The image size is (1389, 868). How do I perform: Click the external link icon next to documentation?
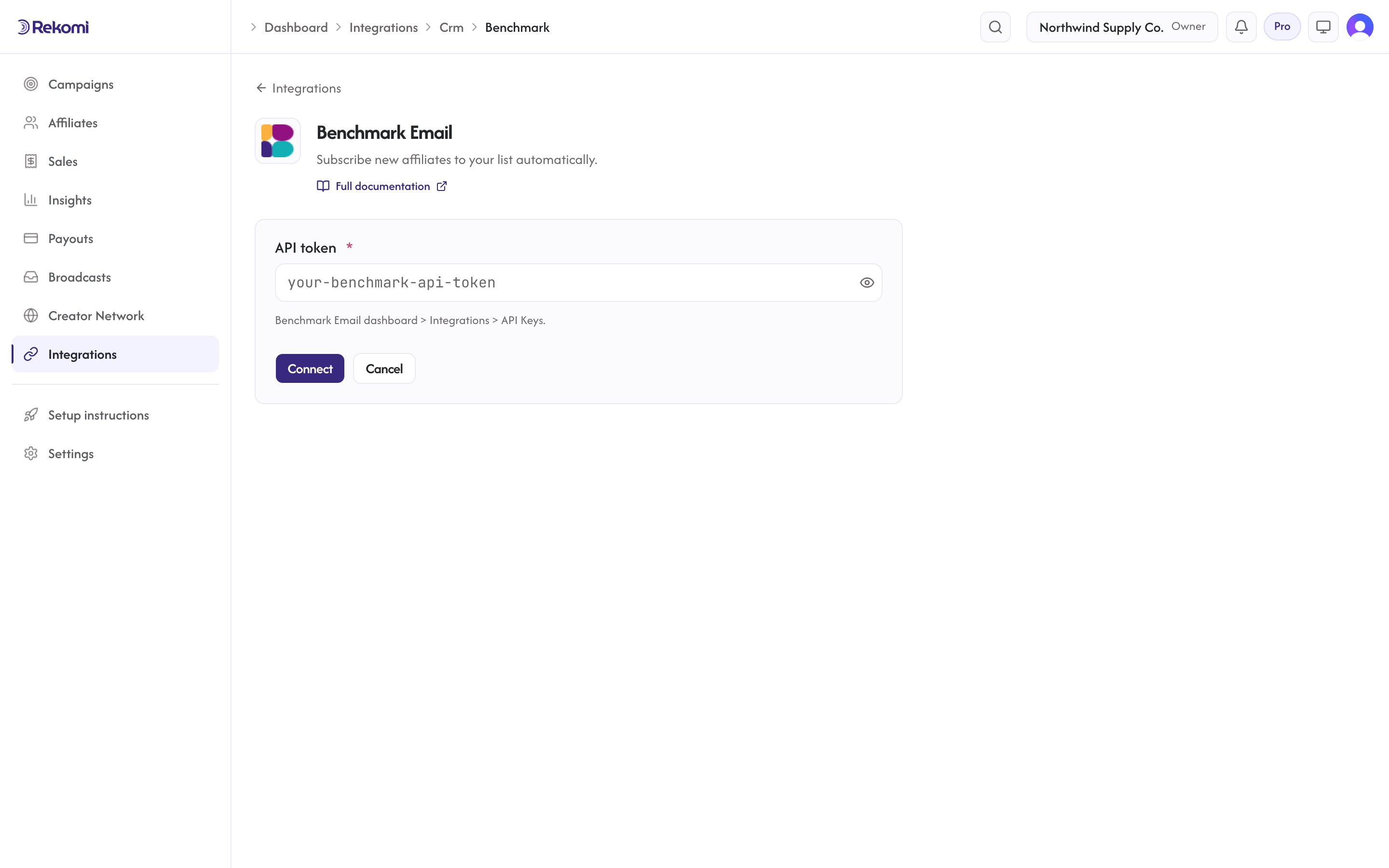coord(441,186)
